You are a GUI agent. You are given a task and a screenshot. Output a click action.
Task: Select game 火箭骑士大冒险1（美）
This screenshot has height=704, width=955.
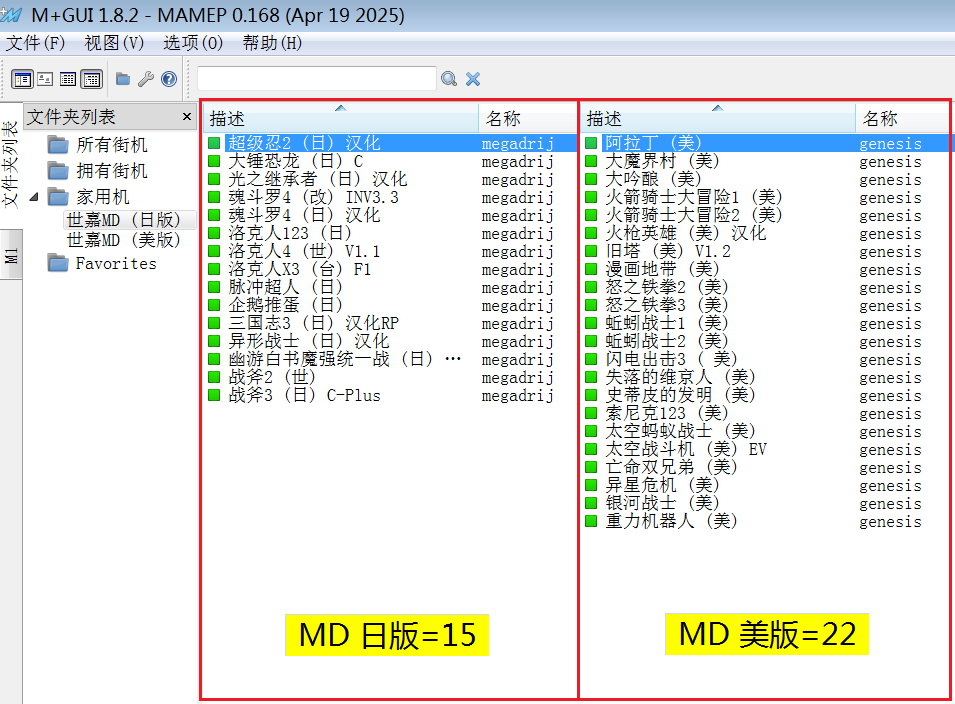click(x=694, y=197)
